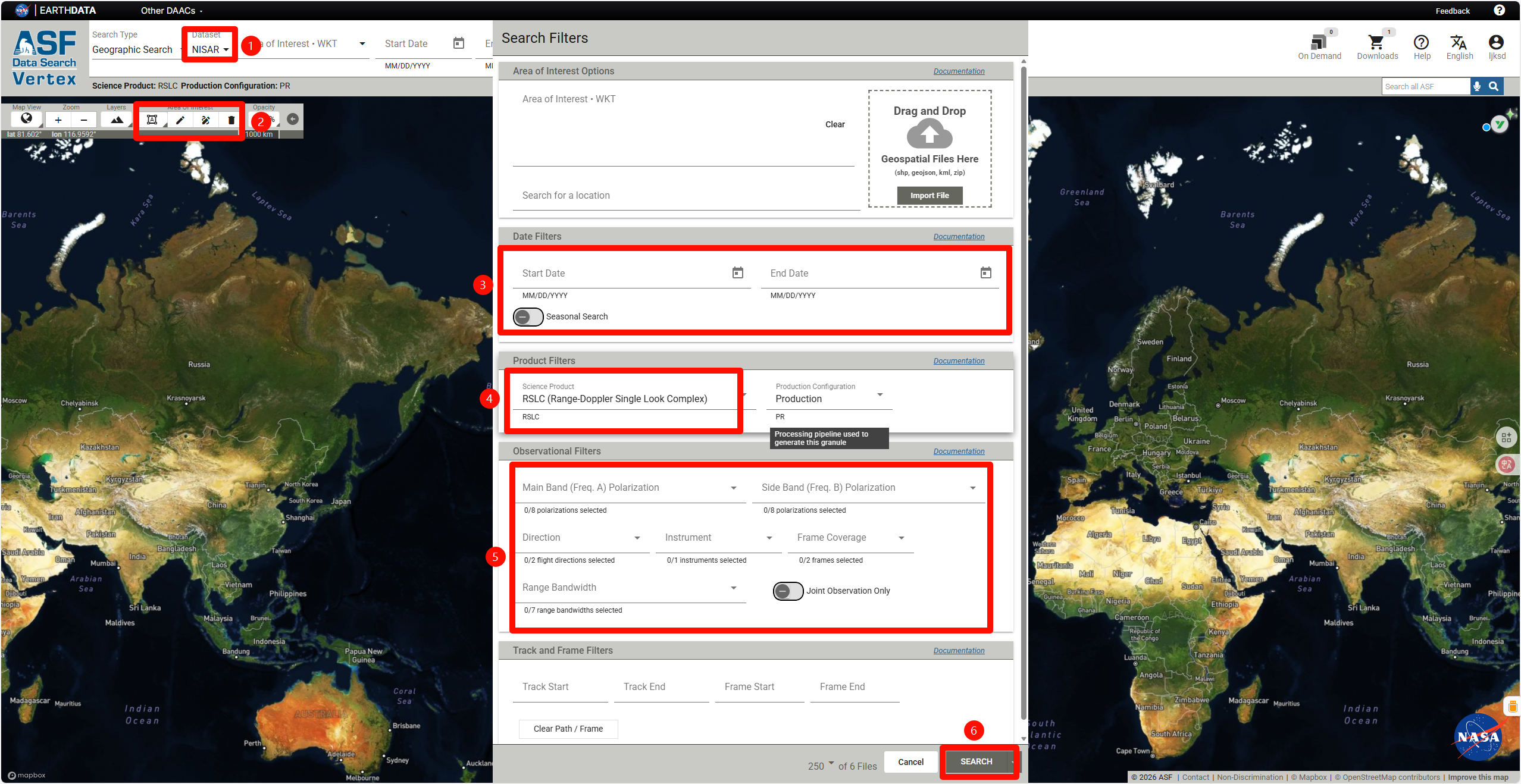Click the NASA meatball logo on map

tap(1478, 737)
